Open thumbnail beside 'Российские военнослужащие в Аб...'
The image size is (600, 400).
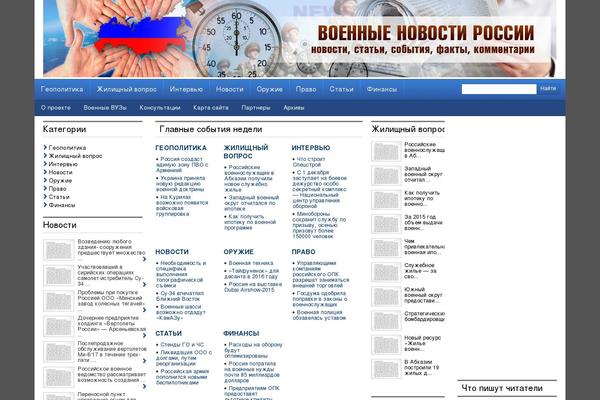point(386,152)
